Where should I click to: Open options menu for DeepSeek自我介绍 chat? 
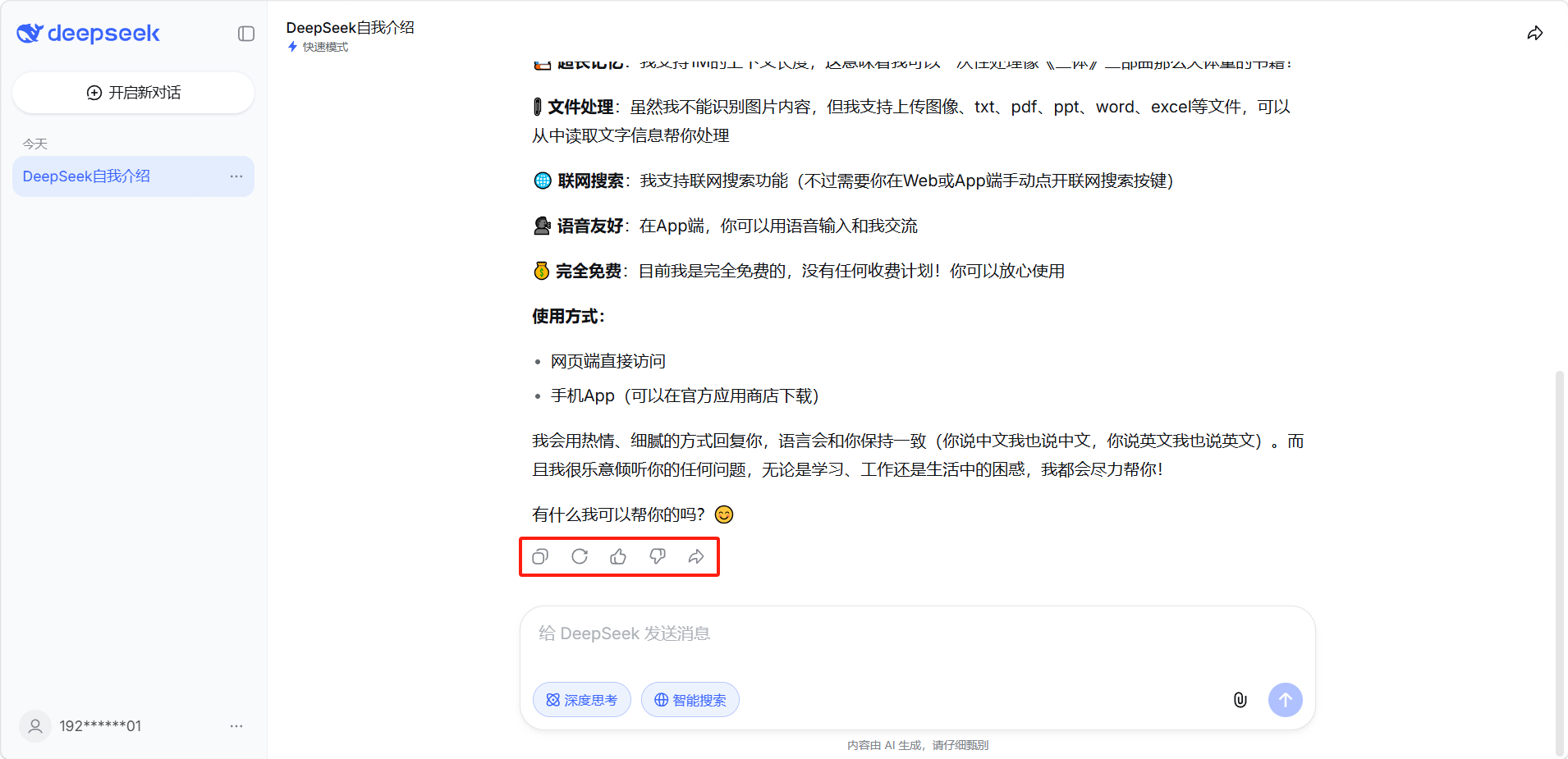pyautogui.click(x=236, y=176)
